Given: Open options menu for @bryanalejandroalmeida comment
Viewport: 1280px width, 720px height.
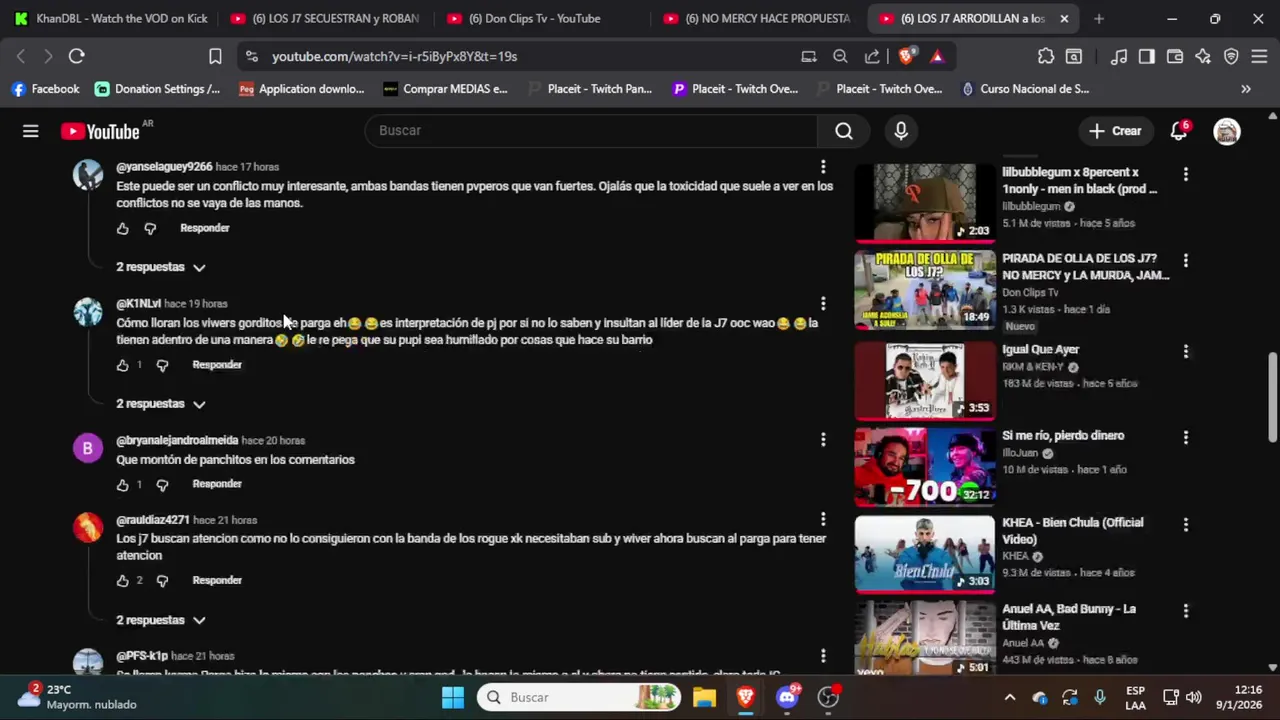Looking at the screenshot, I should [823, 440].
